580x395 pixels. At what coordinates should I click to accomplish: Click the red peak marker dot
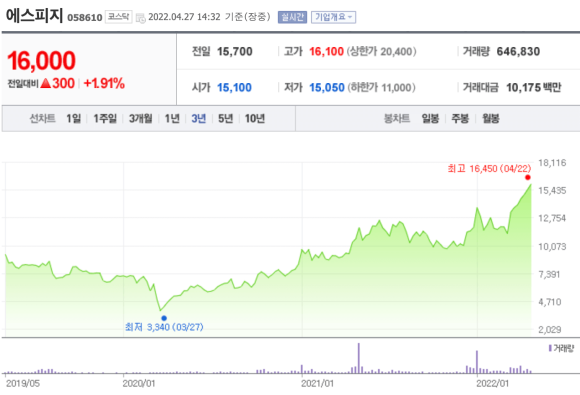(528, 178)
